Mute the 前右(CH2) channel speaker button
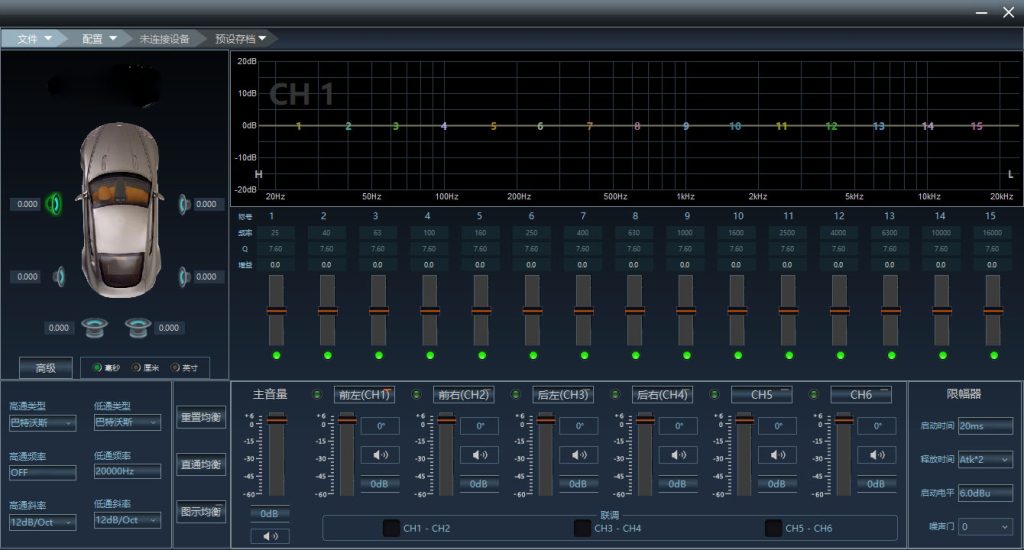This screenshot has height=550, width=1024. pyautogui.click(x=479, y=455)
